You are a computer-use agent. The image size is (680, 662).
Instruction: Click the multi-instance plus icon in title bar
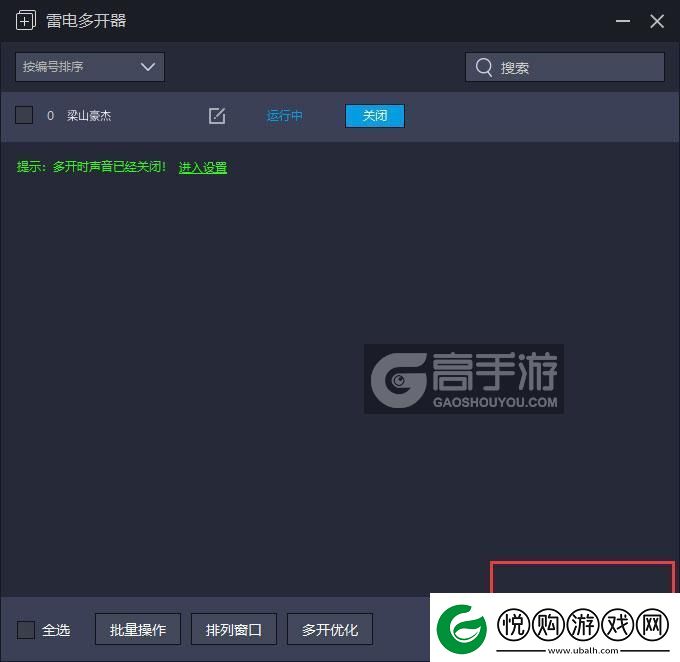coord(26,20)
